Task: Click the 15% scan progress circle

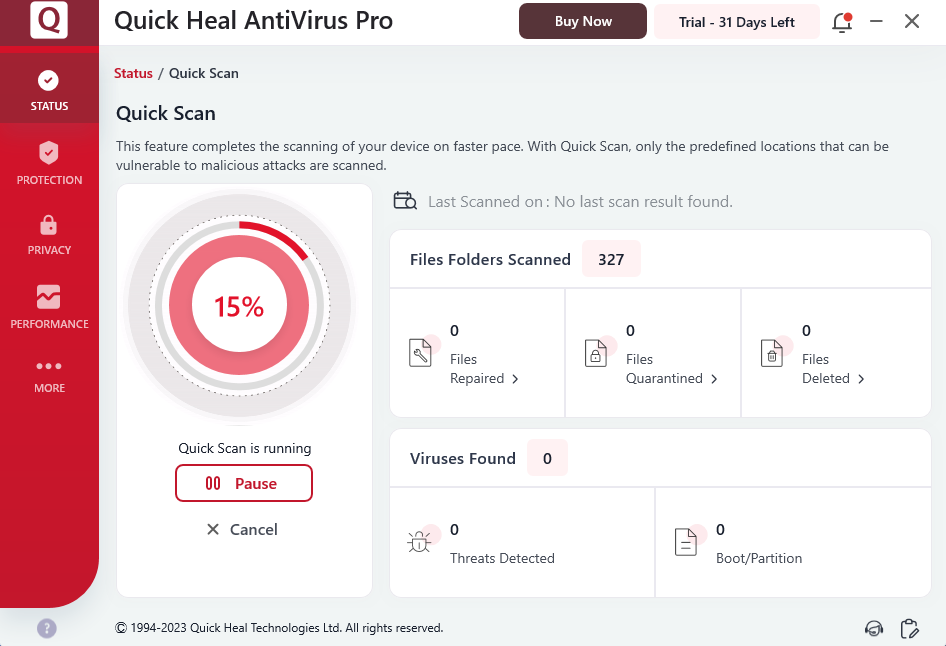Action: 240,306
